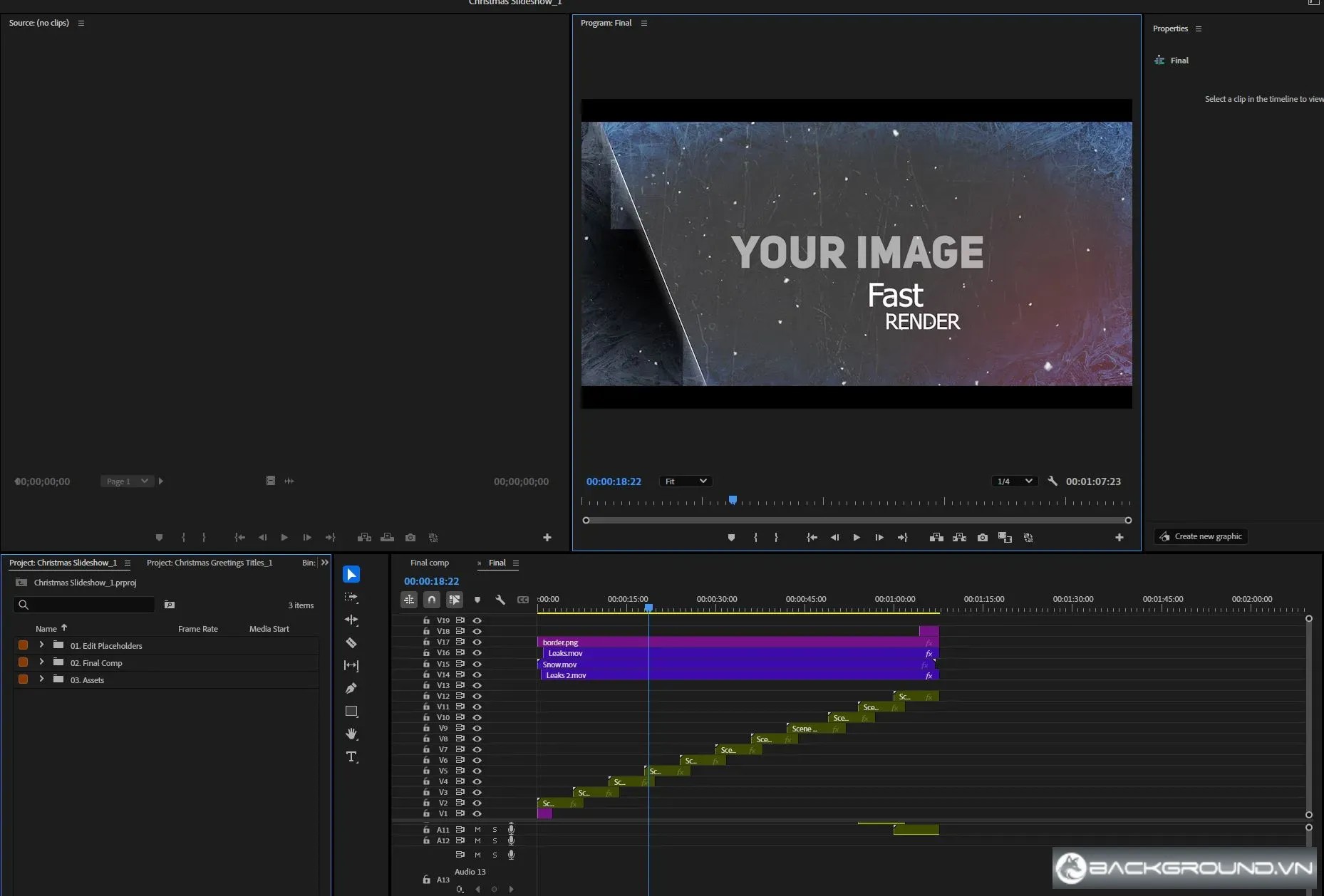Viewport: 1324px width, 896px height.
Task: Select the Selection tool arrow
Action: [351, 574]
